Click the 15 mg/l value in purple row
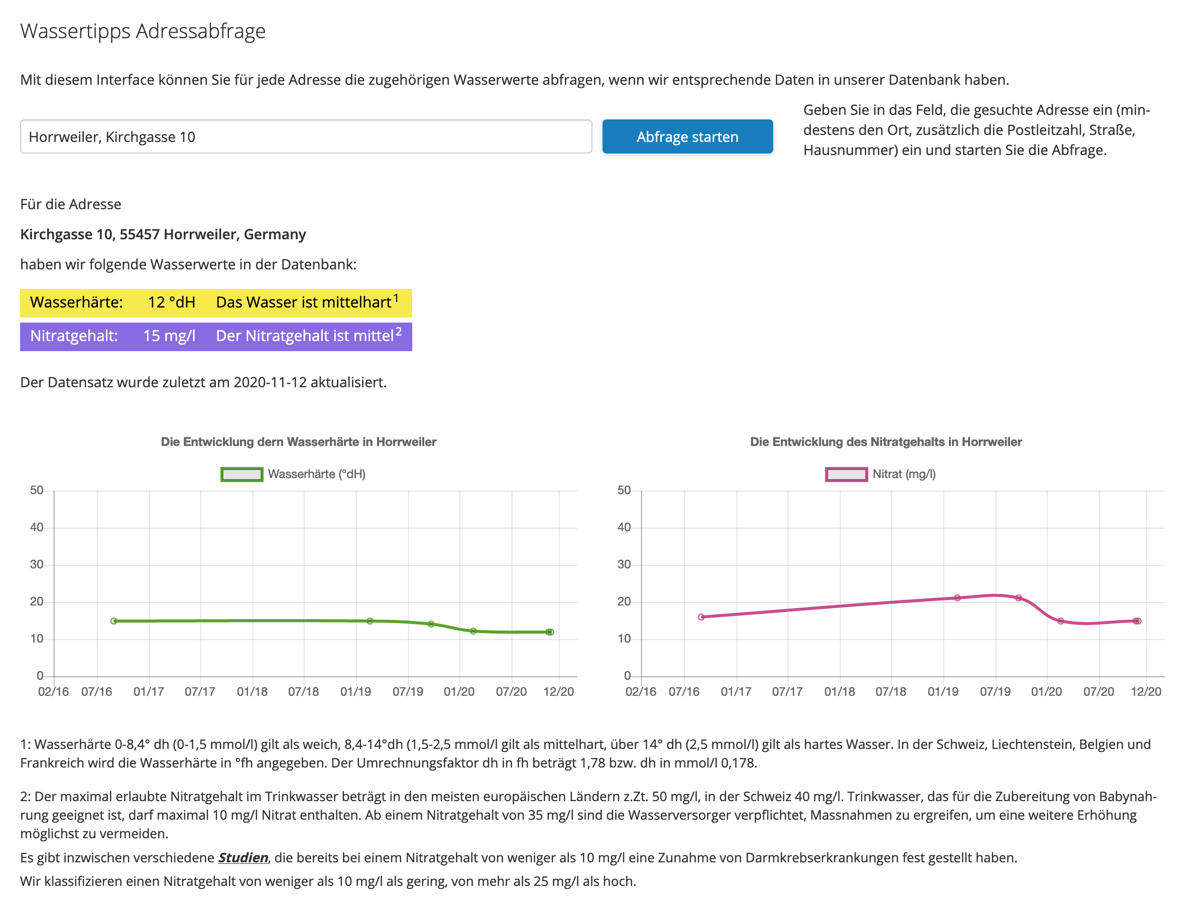1200x915 pixels. point(169,336)
